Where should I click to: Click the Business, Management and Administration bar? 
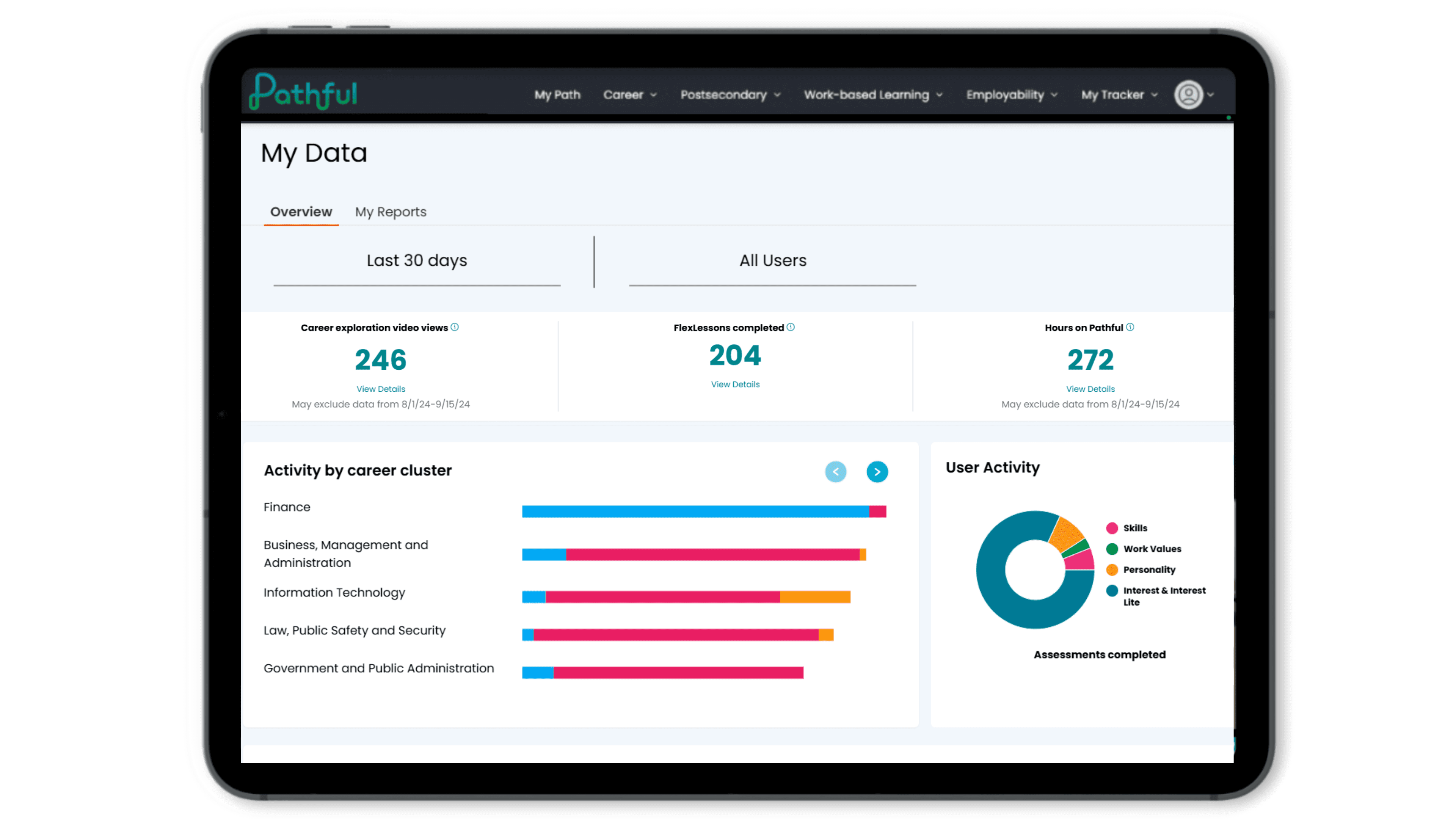(x=693, y=554)
